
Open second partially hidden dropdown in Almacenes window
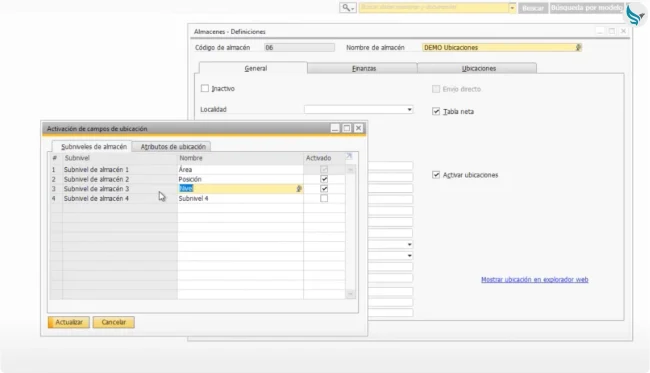click(409, 256)
